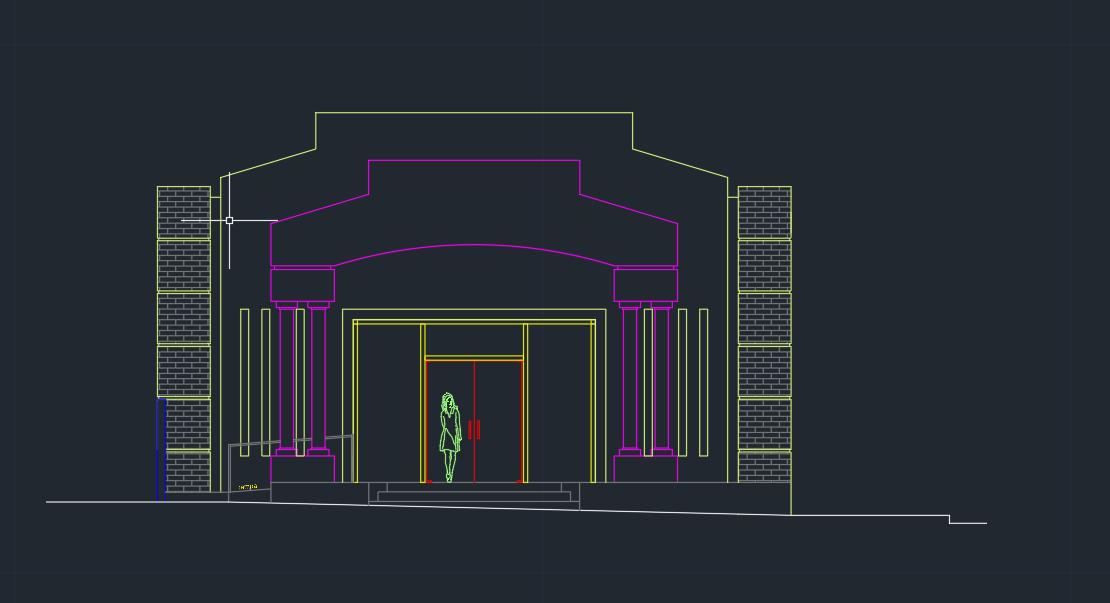Viewport: 1110px width, 603px height.
Task: Select the transom panel above the red doors
Action: [x=474, y=341]
